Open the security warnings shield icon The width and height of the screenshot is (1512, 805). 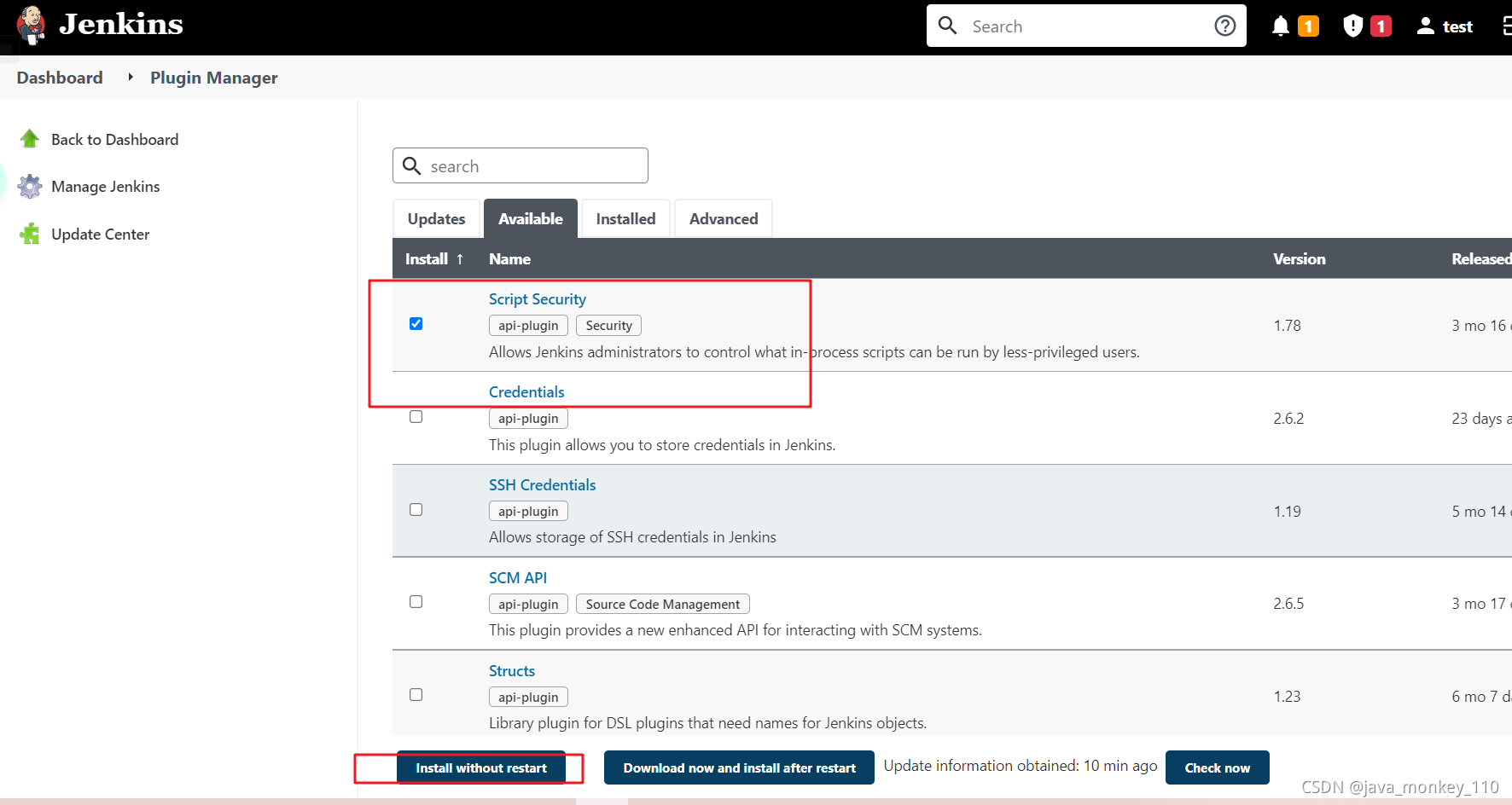coord(1352,26)
